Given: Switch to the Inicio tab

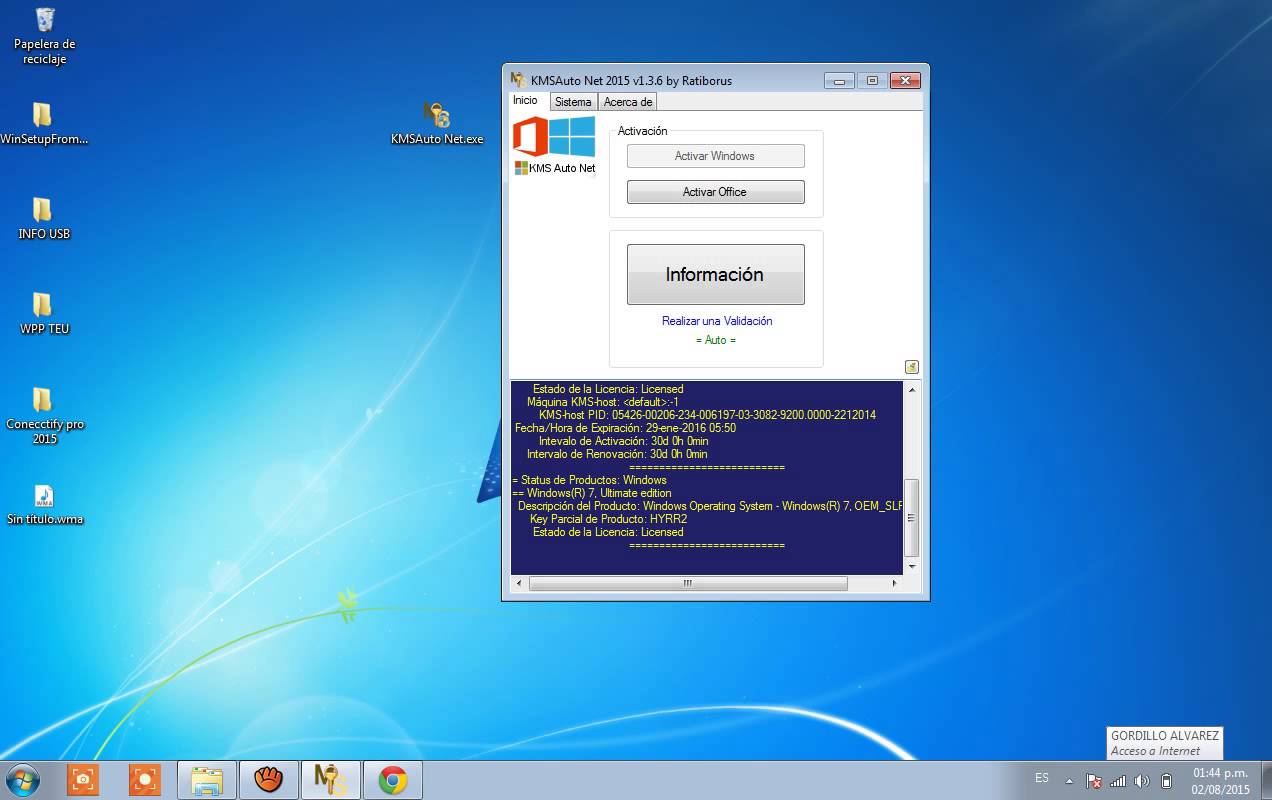Looking at the screenshot, I should 525,100.
